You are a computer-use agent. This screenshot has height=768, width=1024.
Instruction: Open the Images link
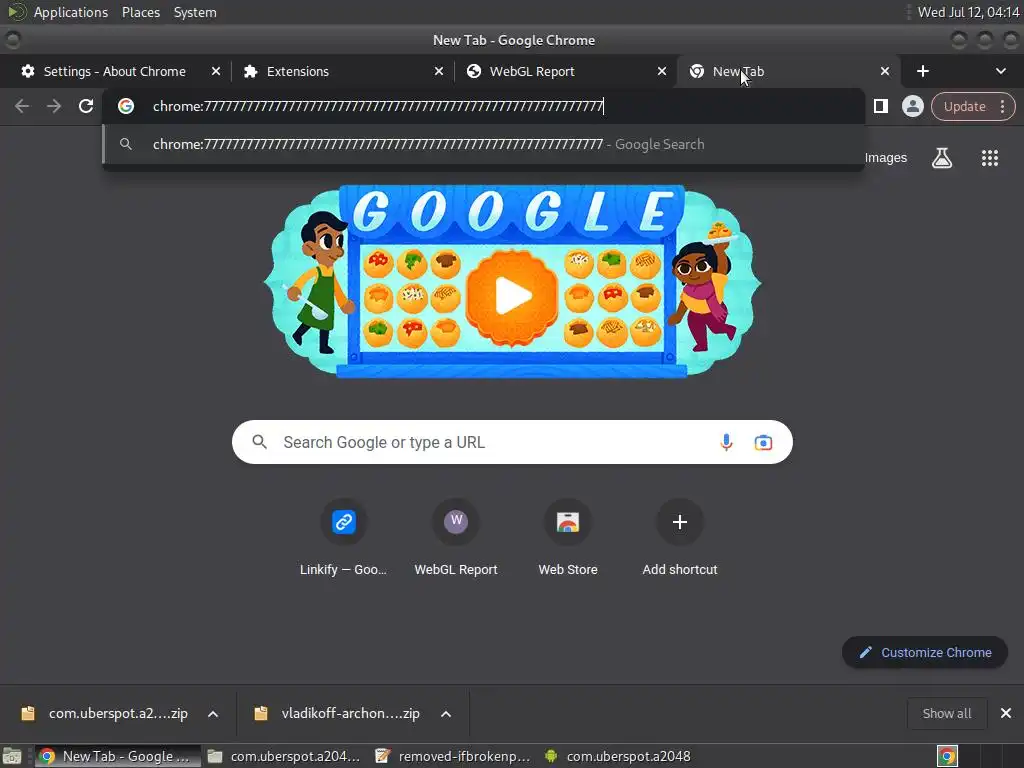[x=886, y=157]
